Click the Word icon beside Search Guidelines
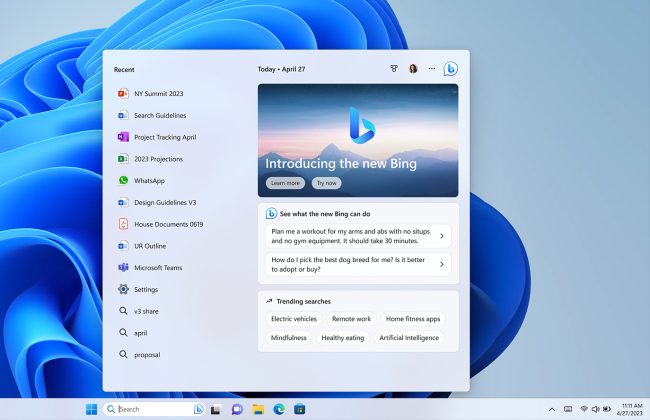The height and width of the screenshot is (420, 650). (123, 115)
